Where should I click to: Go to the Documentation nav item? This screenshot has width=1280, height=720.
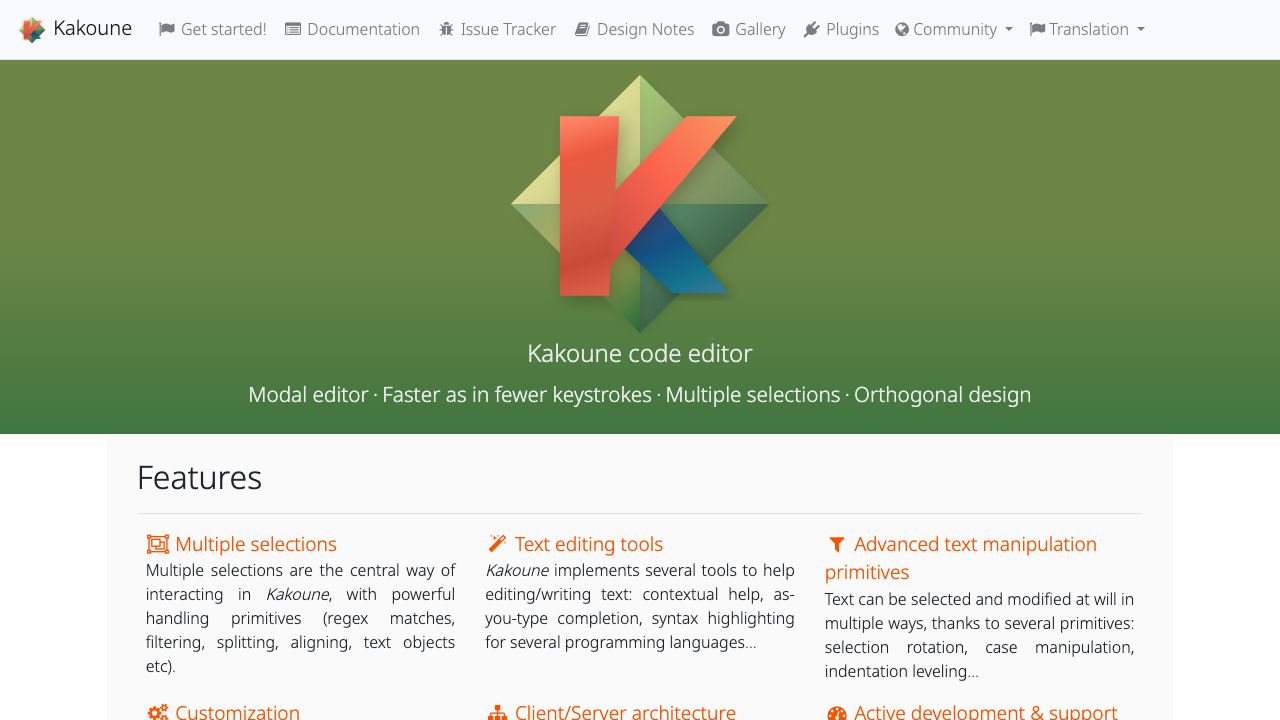tap(352, 29)
